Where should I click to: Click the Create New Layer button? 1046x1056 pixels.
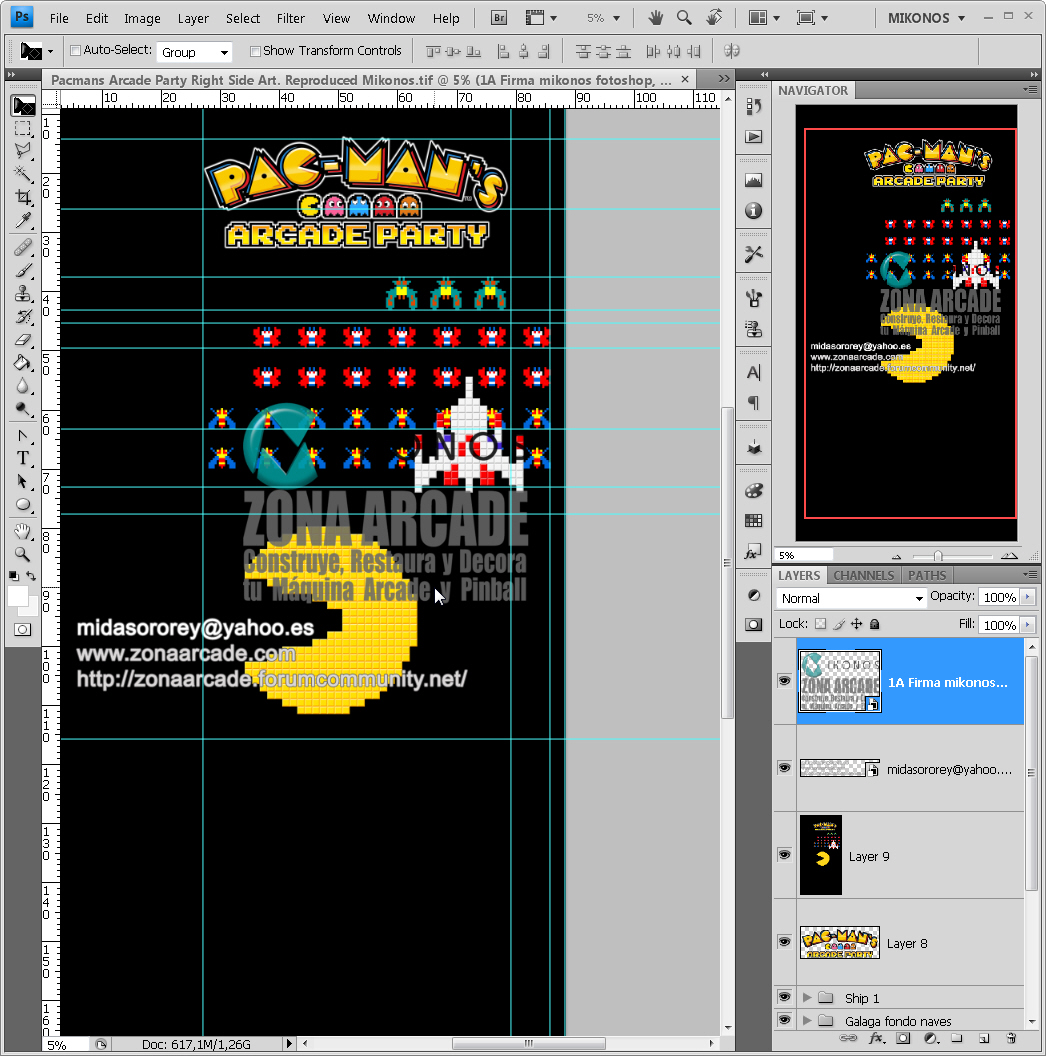tap(984, 1039)
